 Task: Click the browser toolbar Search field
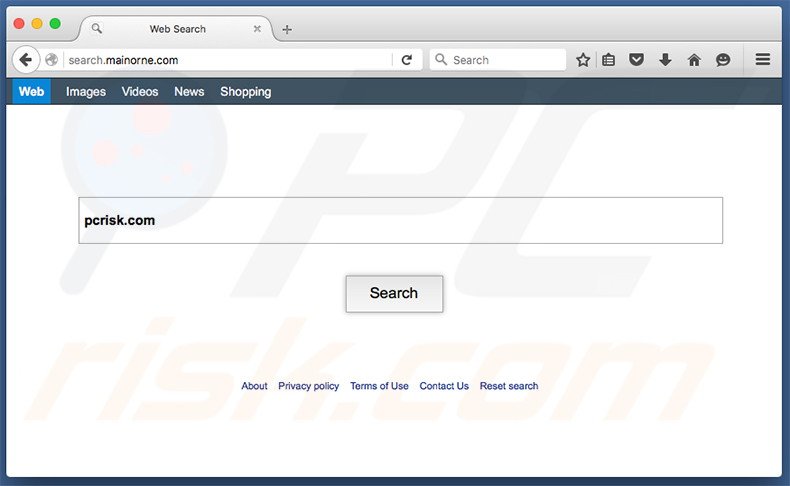click(x=498, y=60)
